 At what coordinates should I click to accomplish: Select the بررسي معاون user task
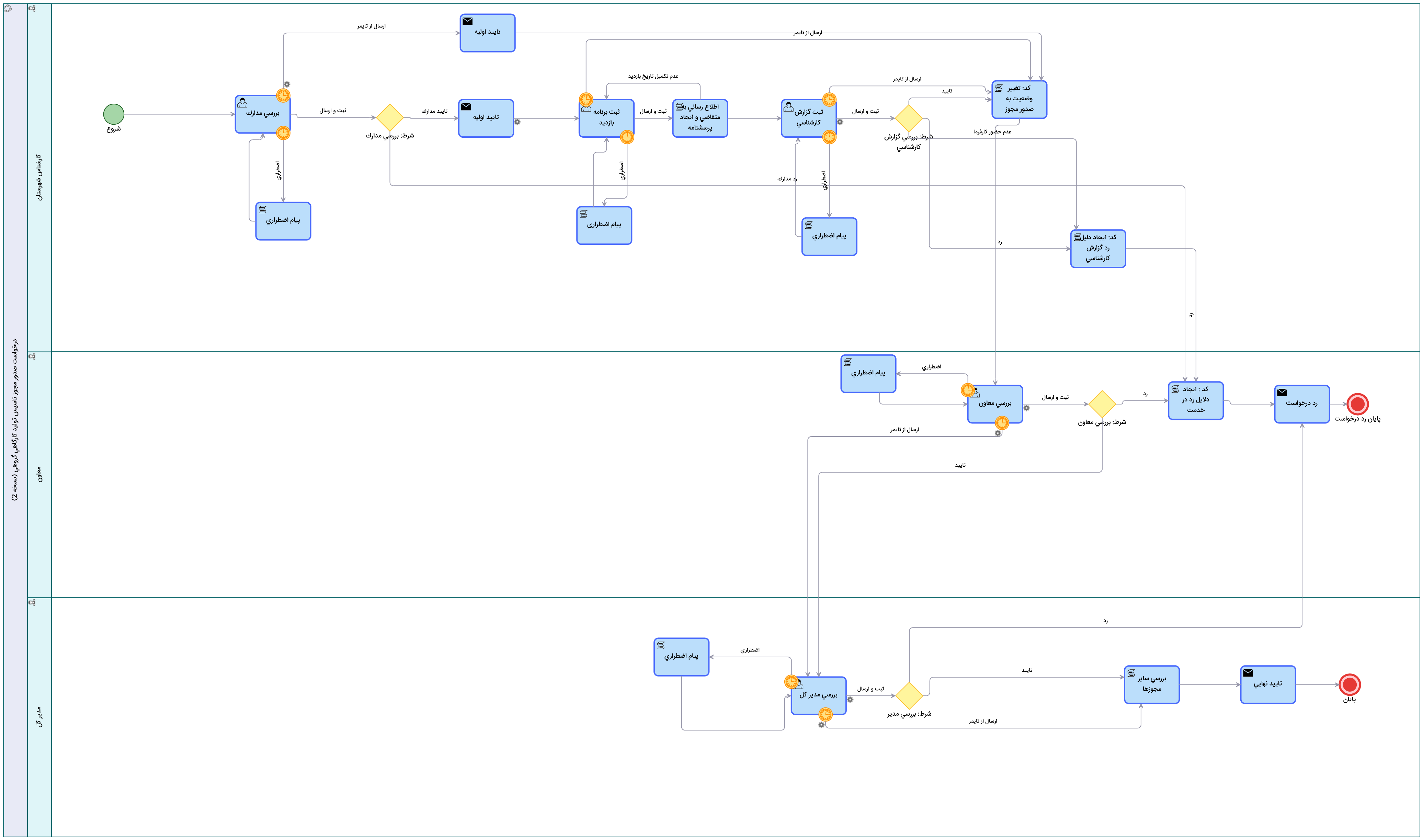coord(995,404)
